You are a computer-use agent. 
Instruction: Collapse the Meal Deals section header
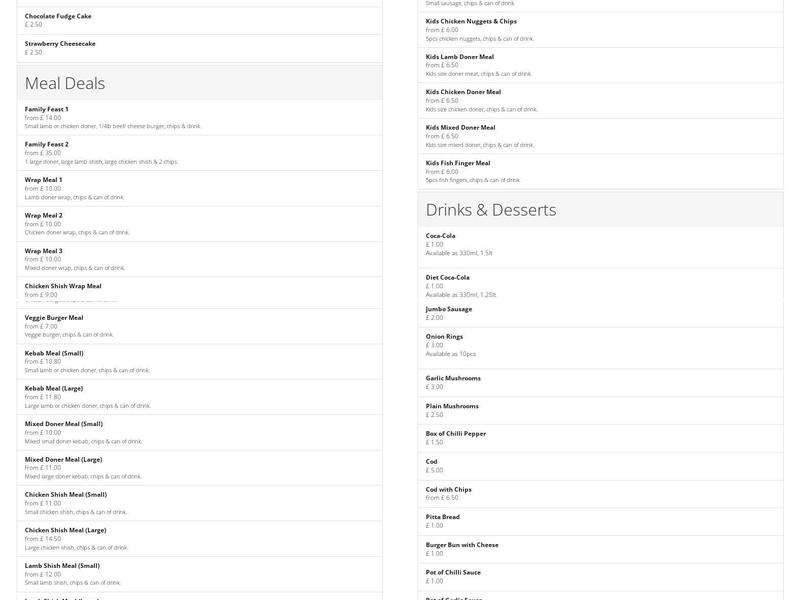[x=199, y=83]
